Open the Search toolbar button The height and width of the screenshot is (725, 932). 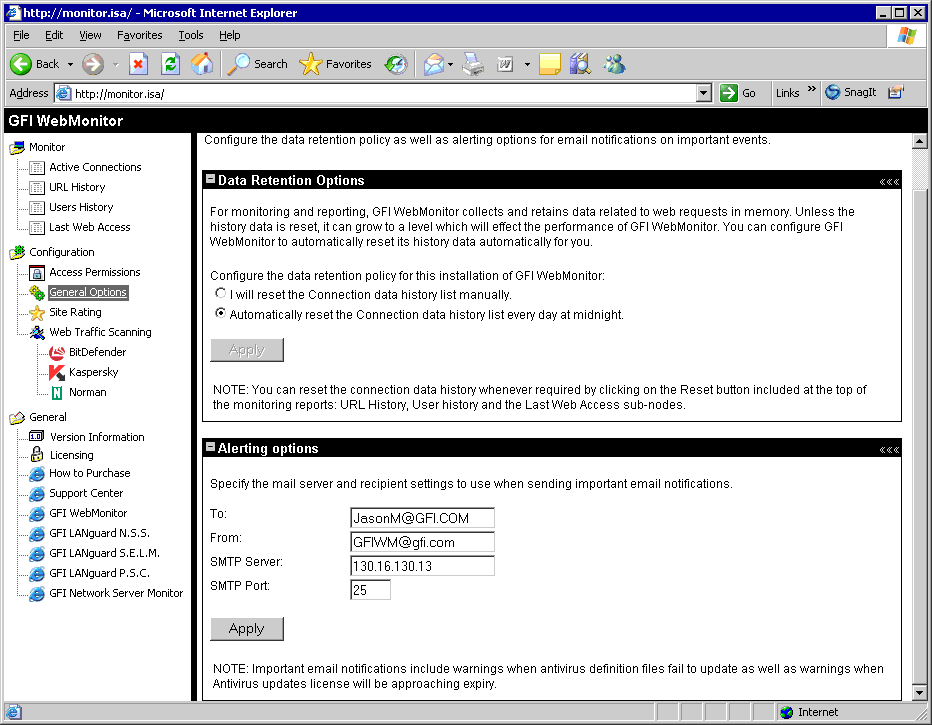point(257,64)
